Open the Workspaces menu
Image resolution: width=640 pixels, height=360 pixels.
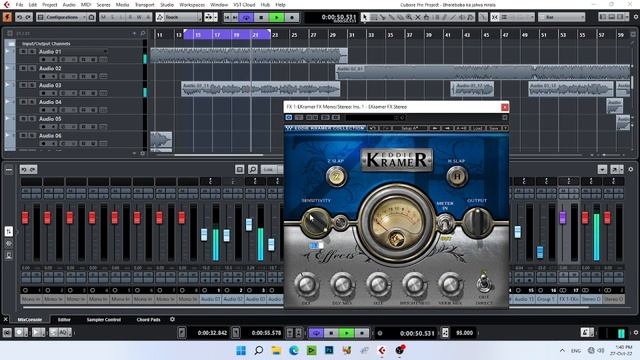coord(192,5)
